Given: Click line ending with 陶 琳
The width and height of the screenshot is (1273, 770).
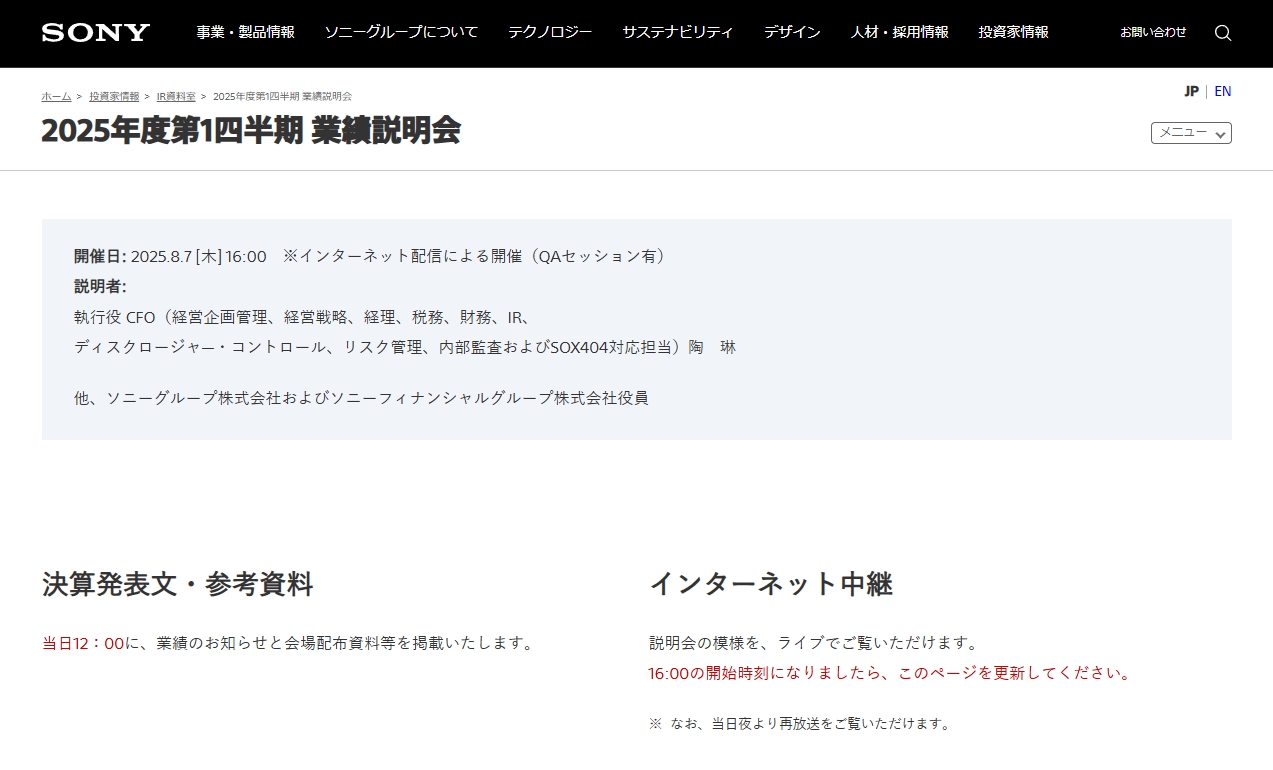Looking at the screenshot, I should tap(405, 347).
